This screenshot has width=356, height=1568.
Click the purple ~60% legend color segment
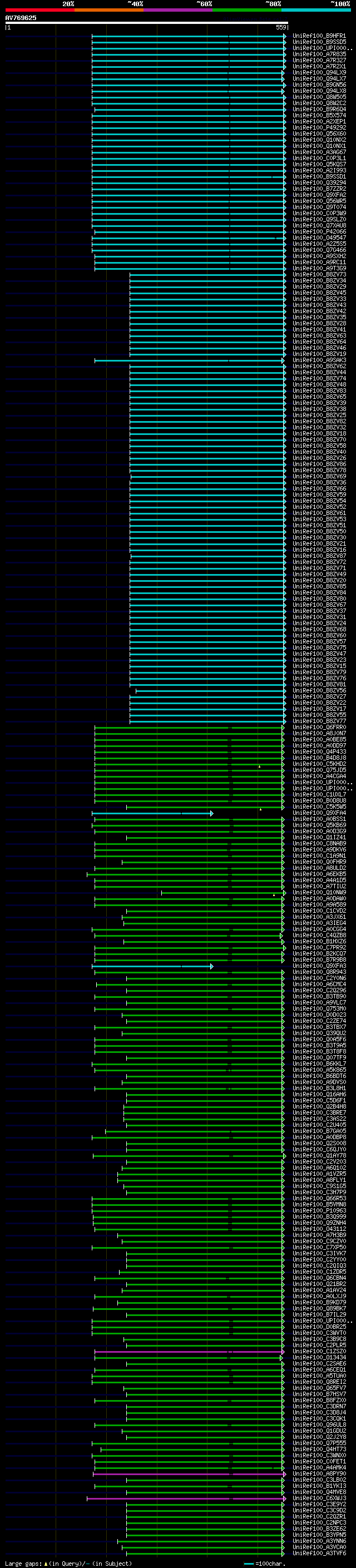(177, 11)
